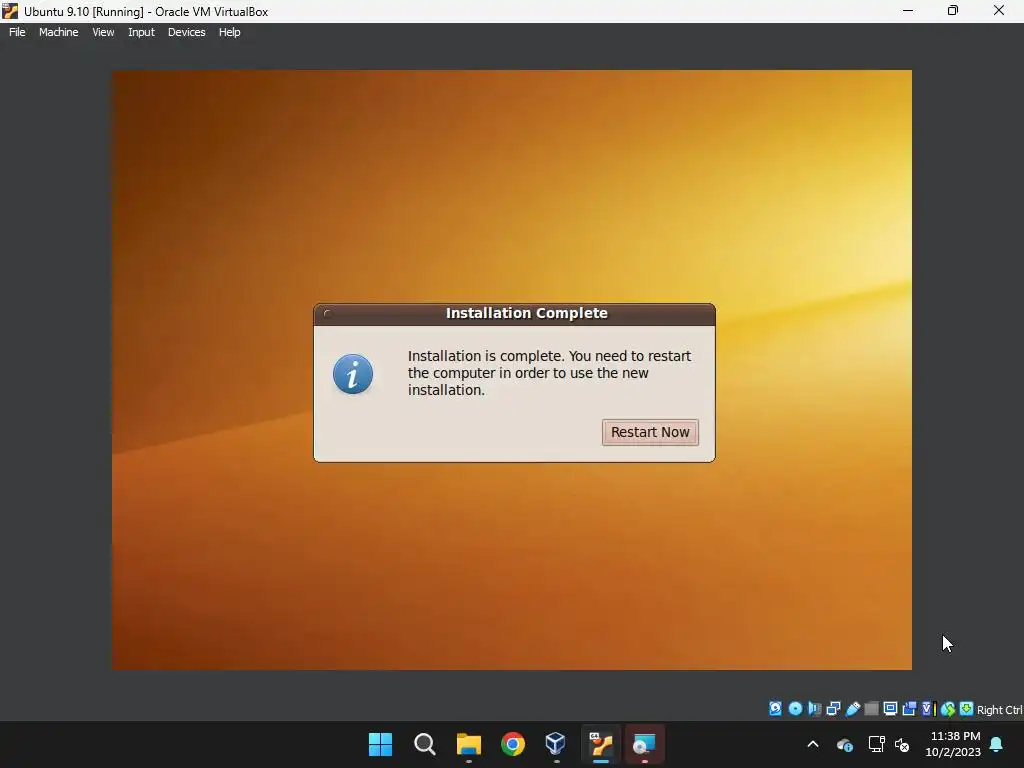Image resolution: width=1024 pixels, height=768 pixels.
Task: Open the Machine menu
Action: pos(59,32)
